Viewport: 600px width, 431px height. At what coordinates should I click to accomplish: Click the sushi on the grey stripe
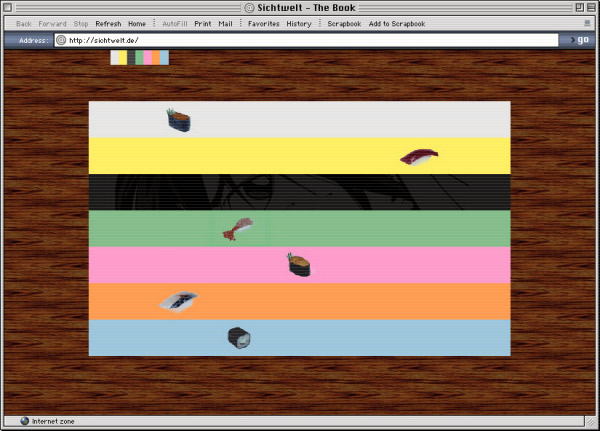pyautogui.click(x=179, y=120)
